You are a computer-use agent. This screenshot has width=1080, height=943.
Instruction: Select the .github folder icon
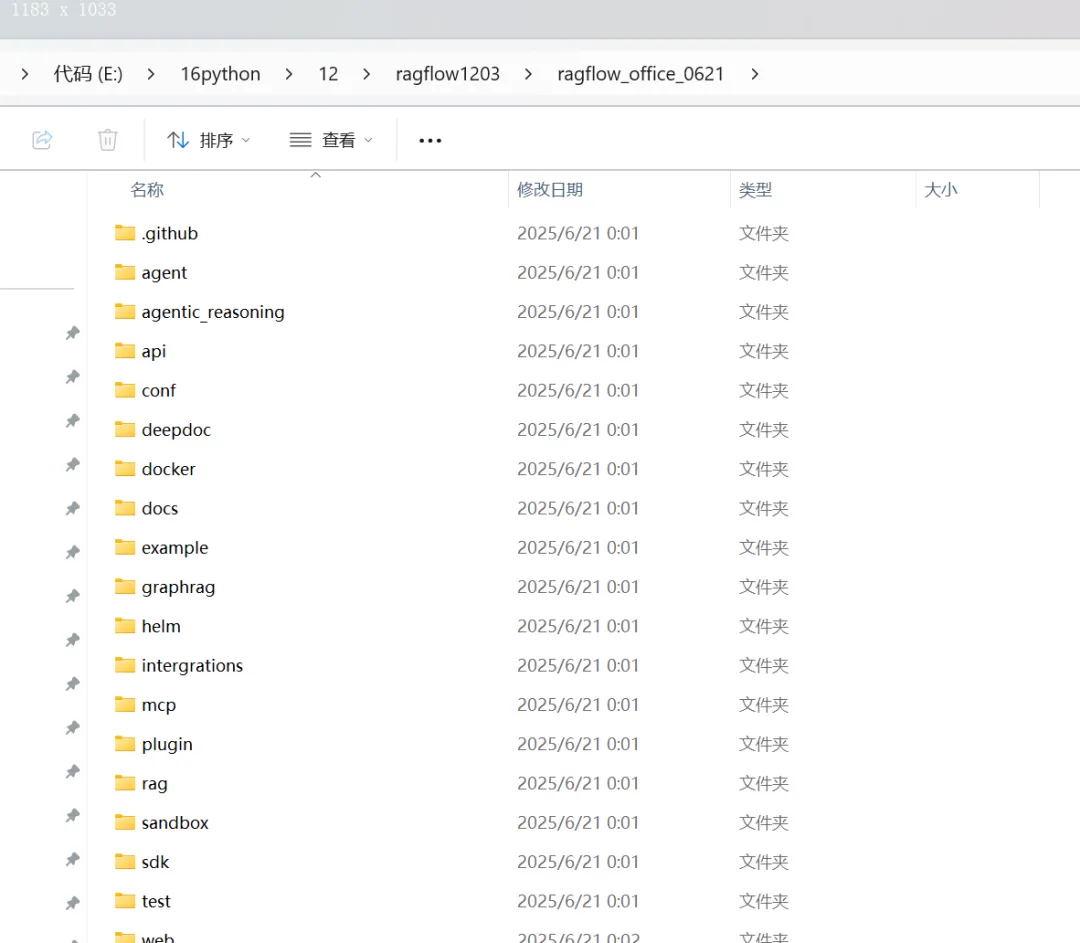click(125, 233)
